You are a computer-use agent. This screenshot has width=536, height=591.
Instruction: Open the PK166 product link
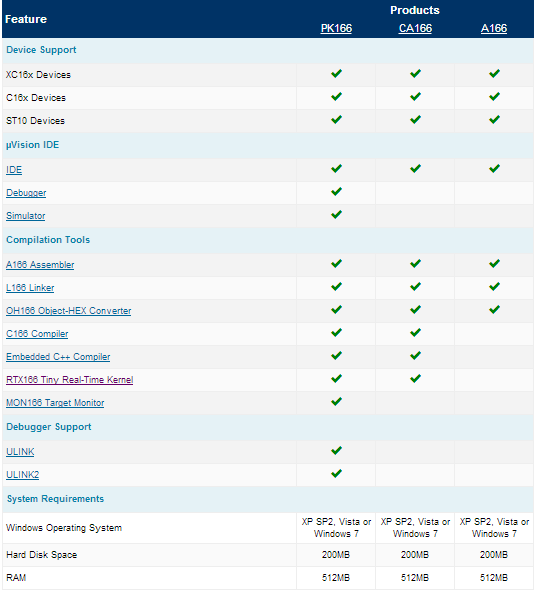(x=336, y=28)
